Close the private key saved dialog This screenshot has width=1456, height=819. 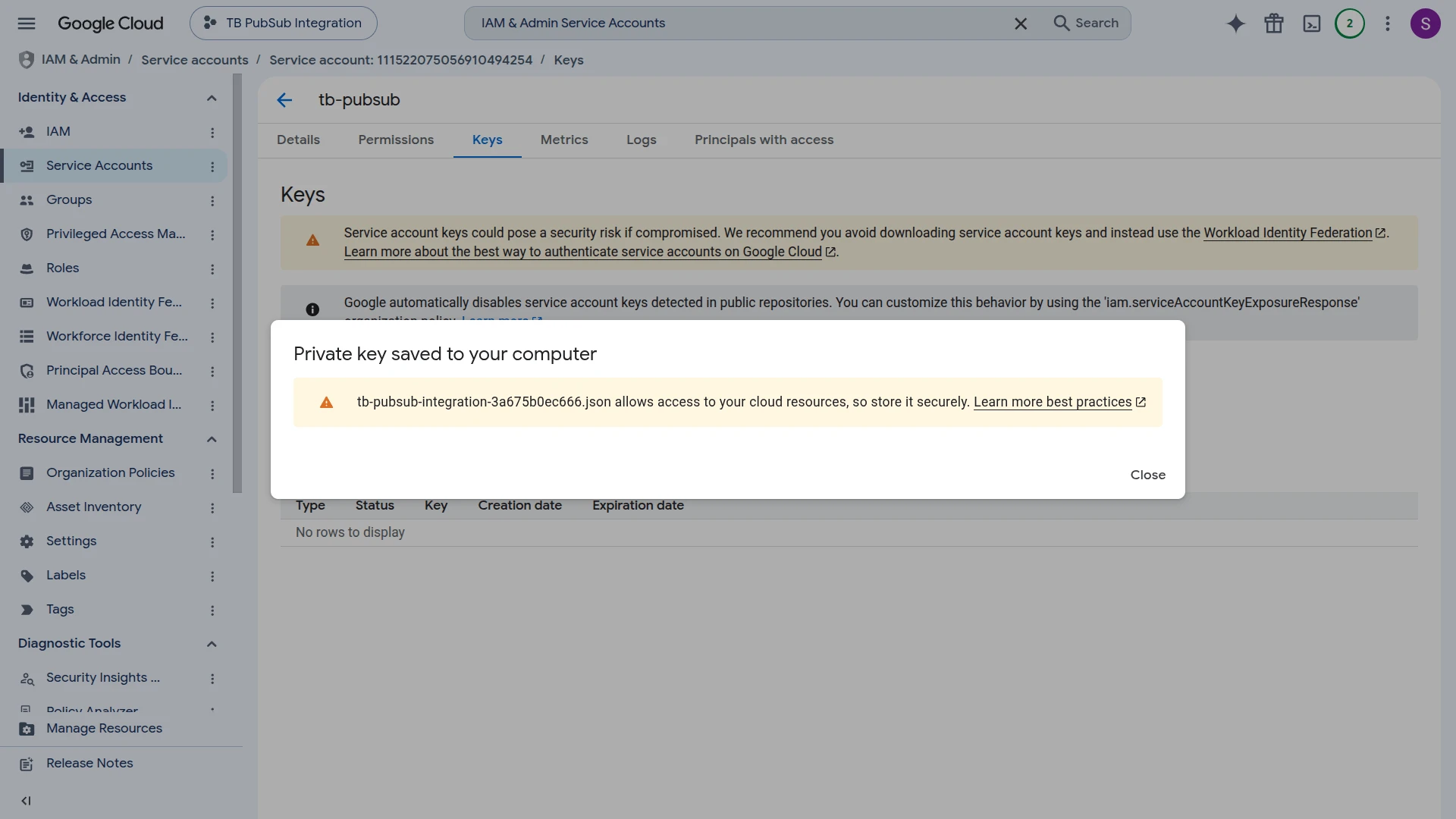1147,475
